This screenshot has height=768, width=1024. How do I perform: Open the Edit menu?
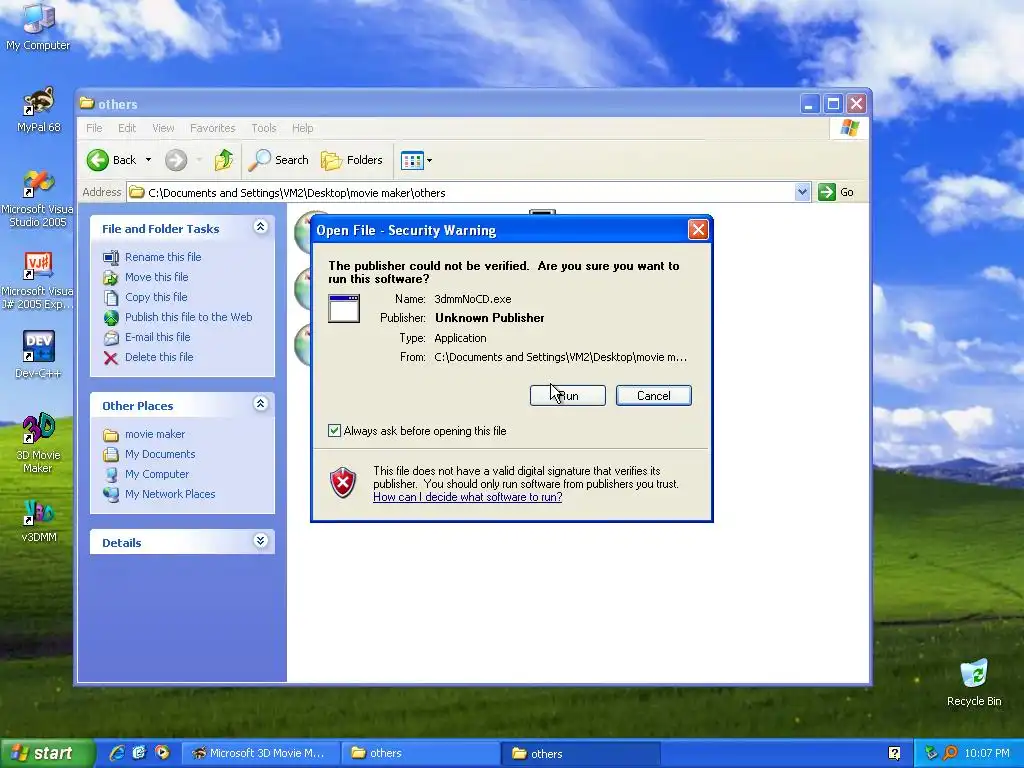coord(127,128)
